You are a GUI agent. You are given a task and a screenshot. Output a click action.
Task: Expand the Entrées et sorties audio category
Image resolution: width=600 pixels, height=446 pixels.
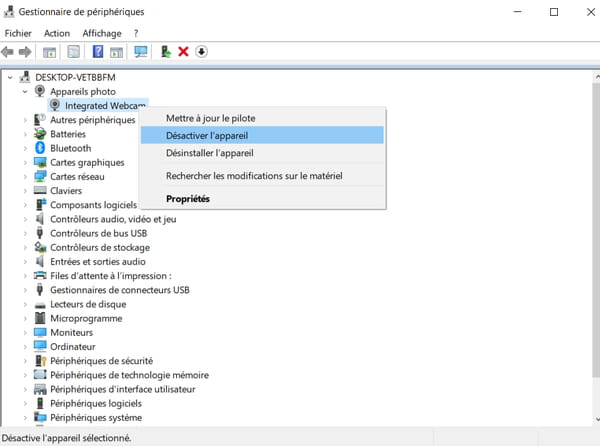click(25, 262)
